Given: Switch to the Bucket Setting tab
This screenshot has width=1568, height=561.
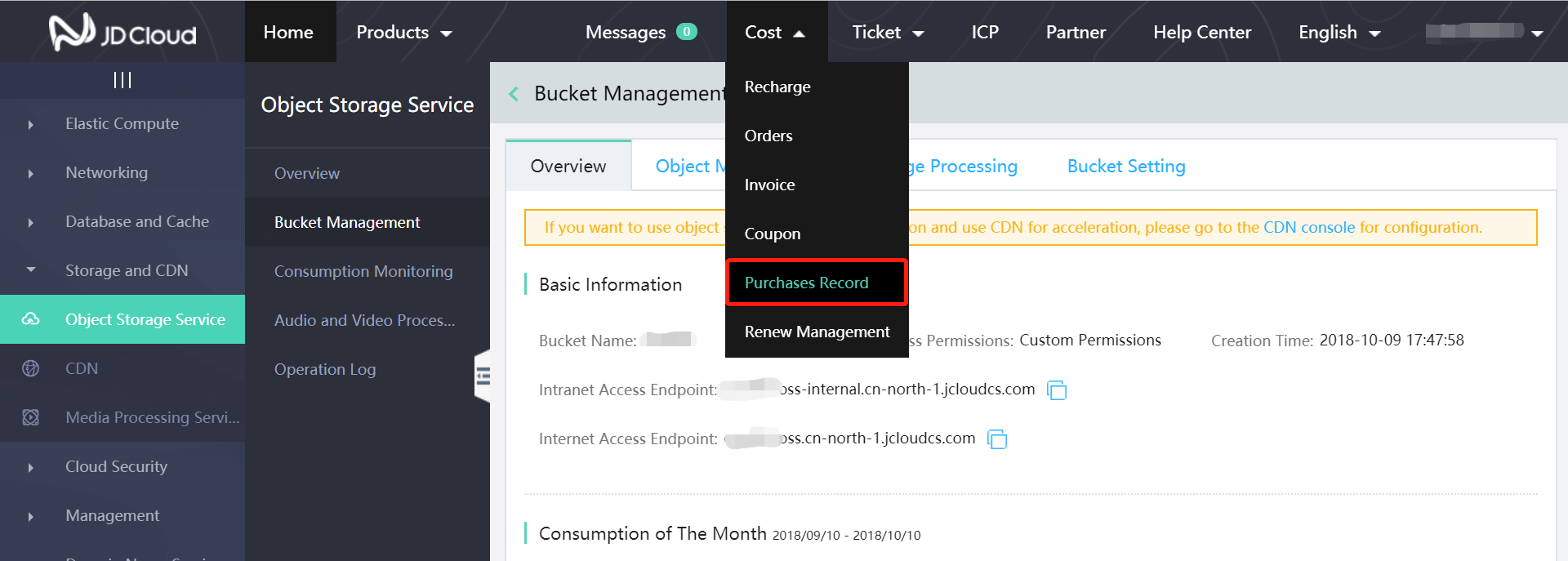Looking at the screenshot, I should click(1126, 166).
